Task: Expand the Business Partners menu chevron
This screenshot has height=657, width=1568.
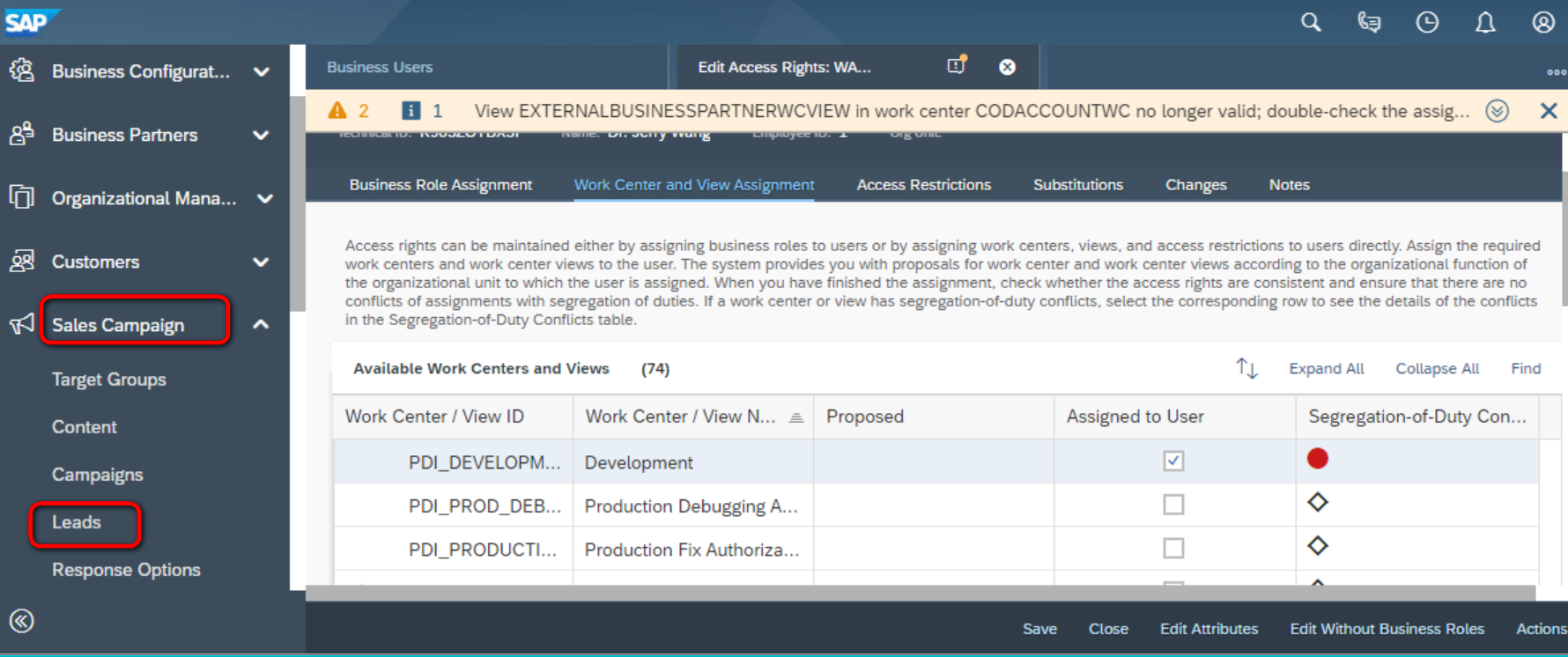Action: point(261,135)
